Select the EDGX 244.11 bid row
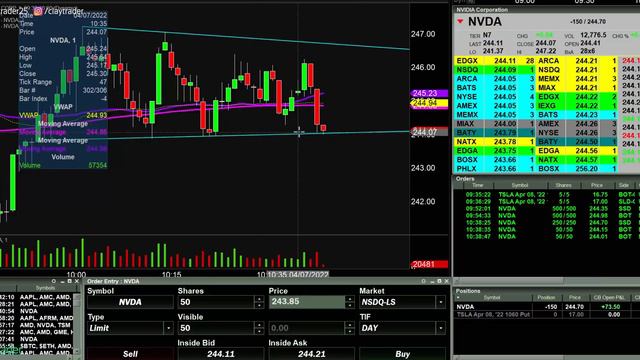640x360 pixels. (495, 61)
